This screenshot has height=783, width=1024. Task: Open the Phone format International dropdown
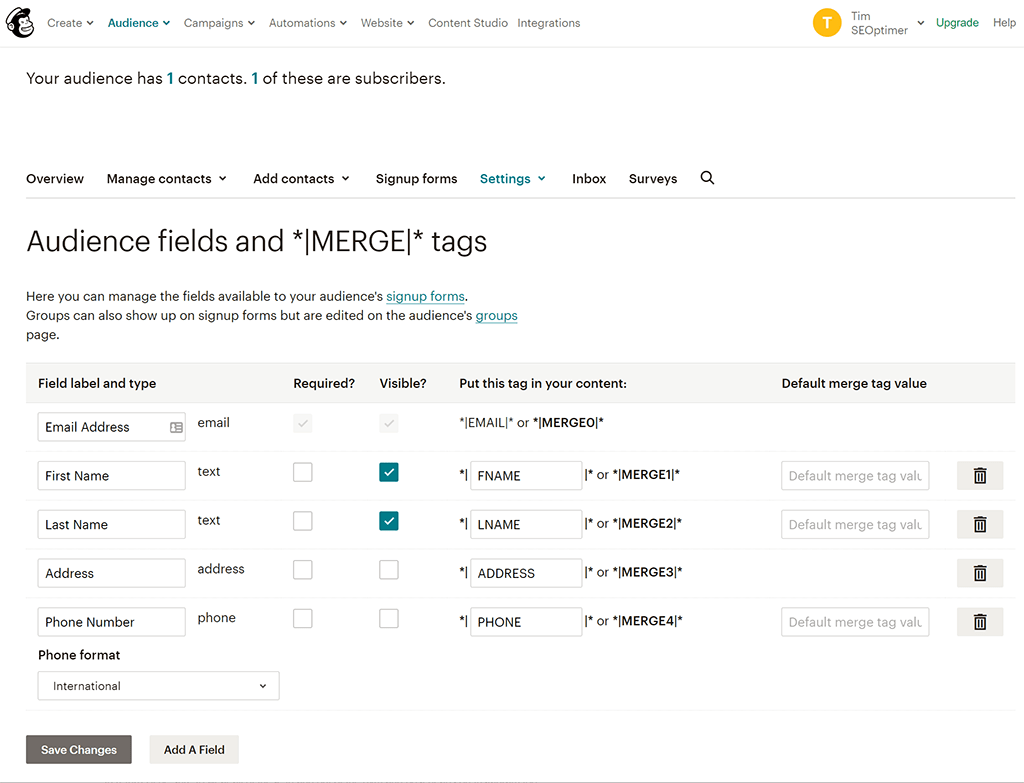159,686
